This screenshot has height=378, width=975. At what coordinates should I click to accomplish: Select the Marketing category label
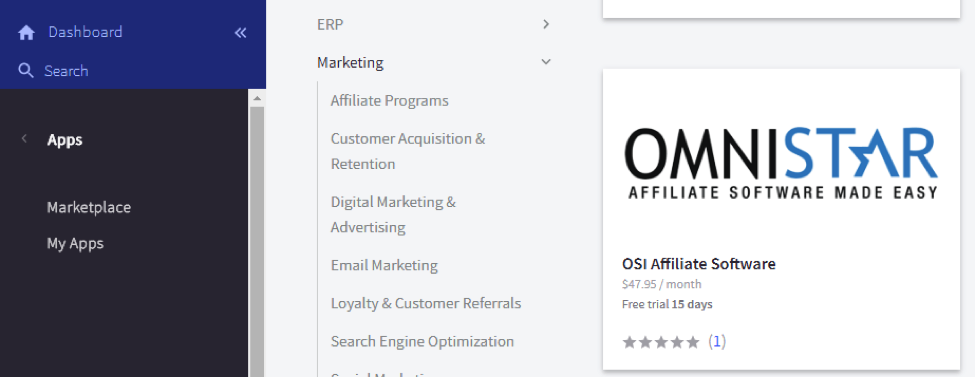tap(350, 63)
